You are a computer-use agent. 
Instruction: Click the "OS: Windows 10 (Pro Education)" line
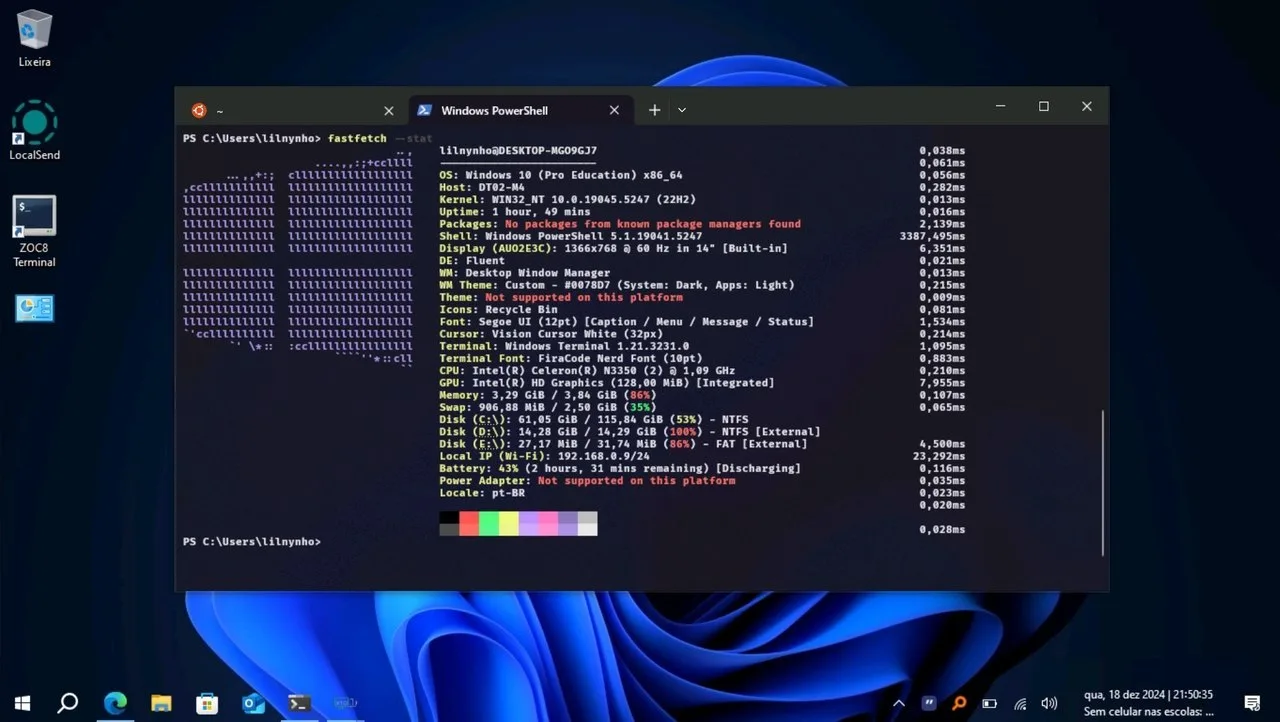point(561,174)
